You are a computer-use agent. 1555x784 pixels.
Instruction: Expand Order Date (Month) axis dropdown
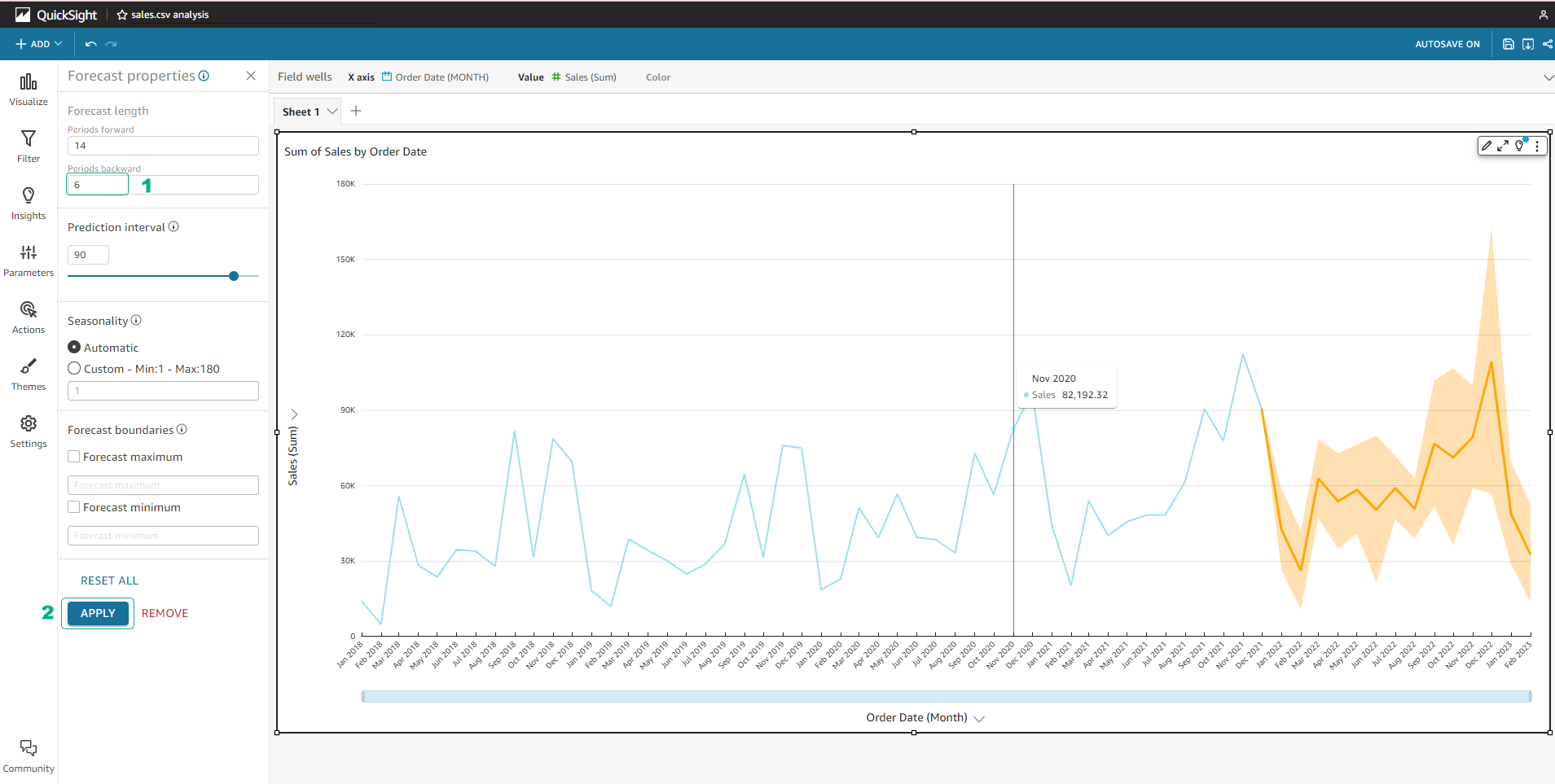(x=979, y=718)
